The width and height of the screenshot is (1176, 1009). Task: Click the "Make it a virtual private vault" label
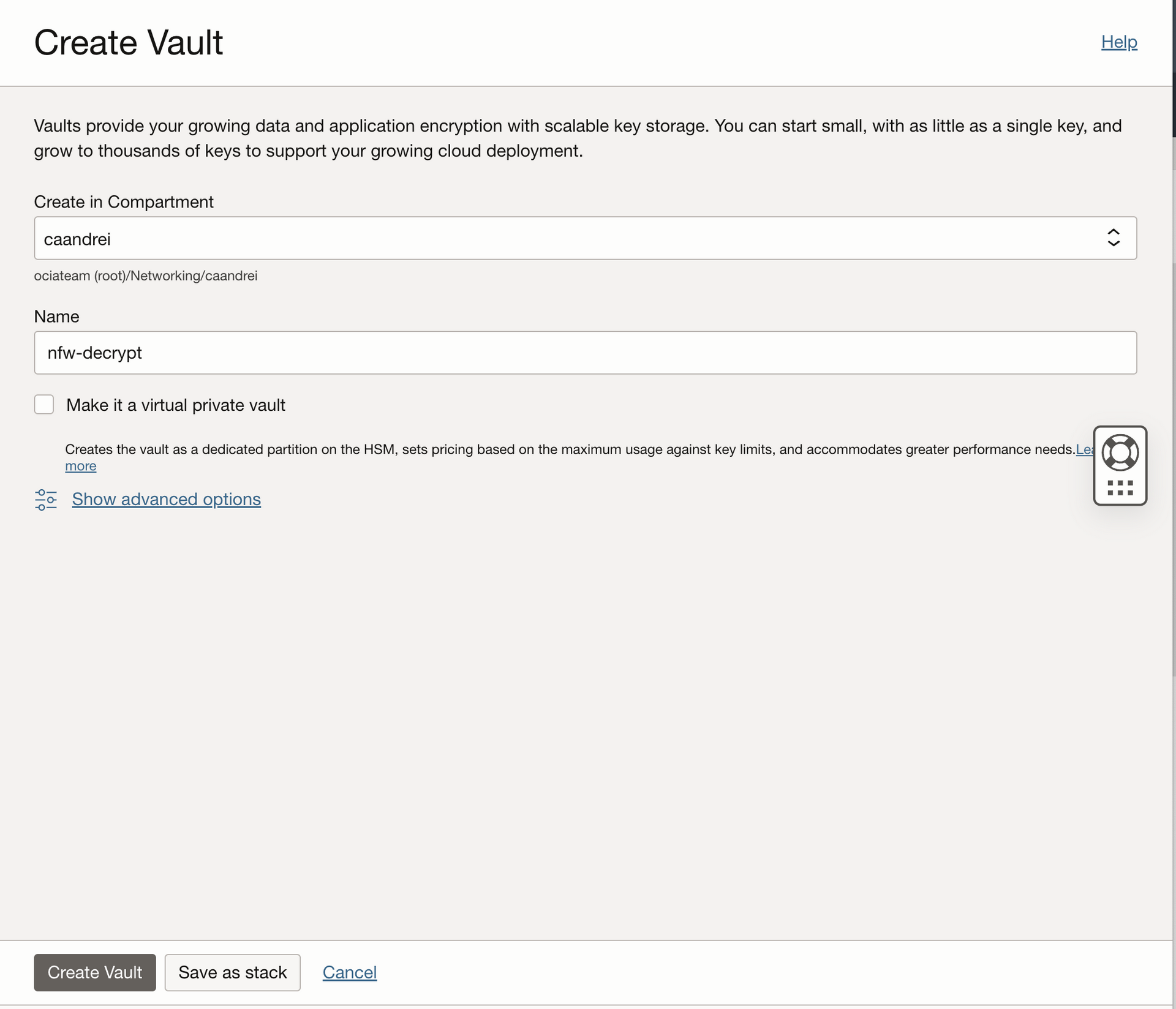pyautogui.click(x=175, y=405)
